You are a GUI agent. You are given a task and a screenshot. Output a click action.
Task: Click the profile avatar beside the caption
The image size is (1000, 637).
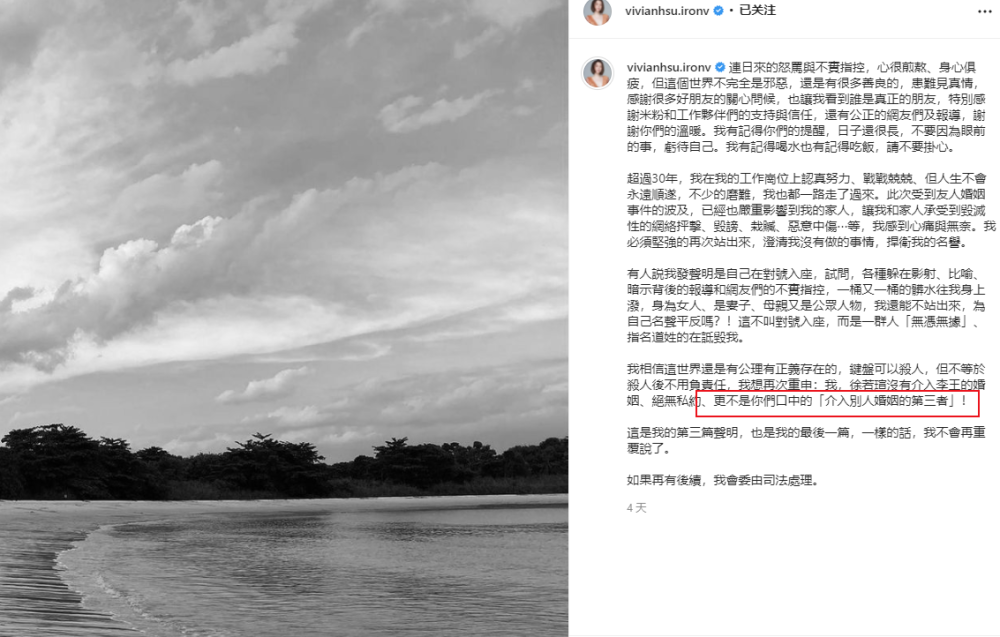(x=598, y=73)
